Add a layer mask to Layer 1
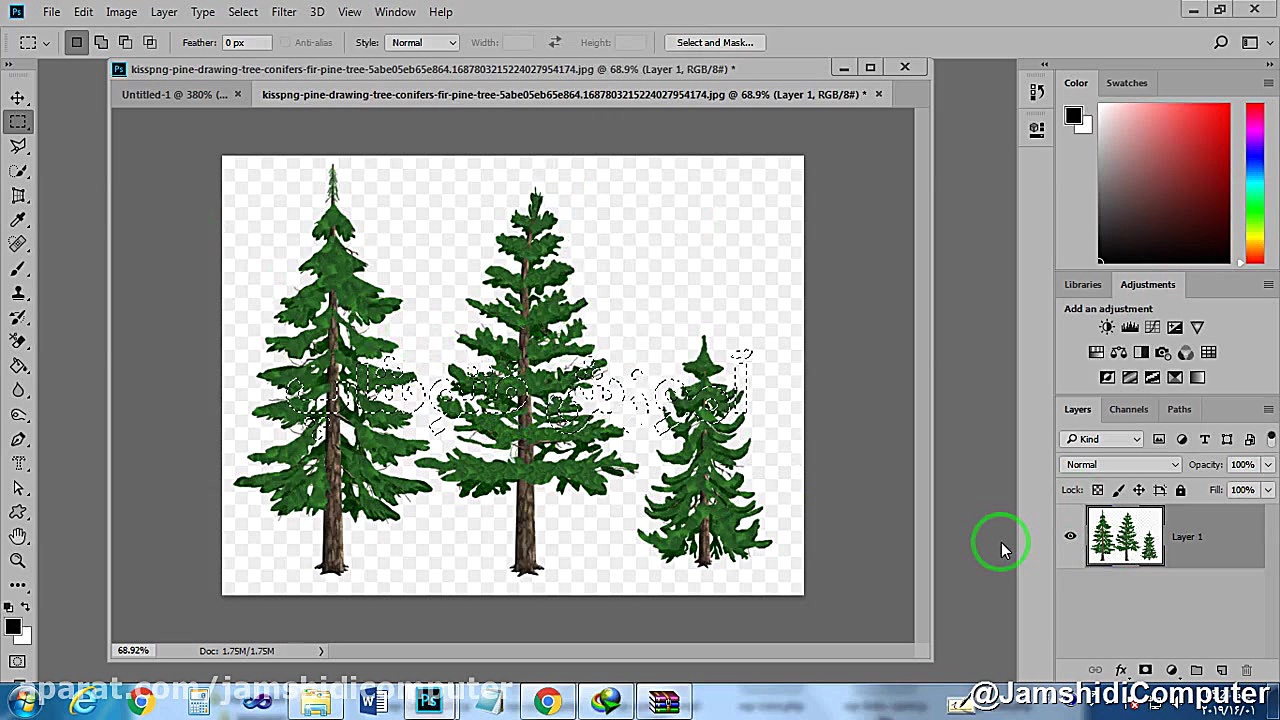Screen dimensions: 1280x720 [1146, 670]
